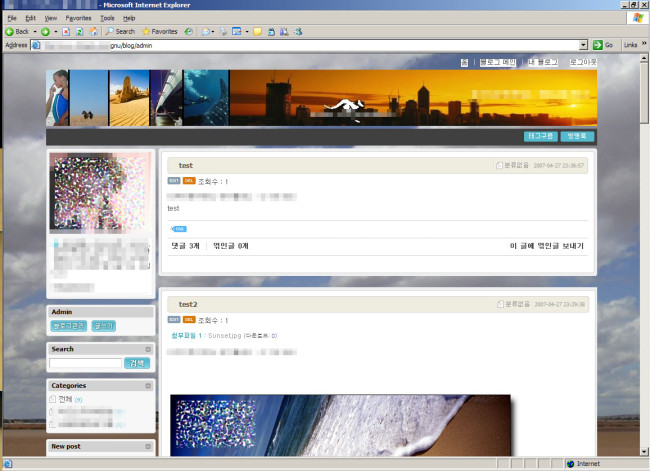The image size is (650, 471).
Task: Click the Edit page toolbar icon
Action: [x=237, y=32]
